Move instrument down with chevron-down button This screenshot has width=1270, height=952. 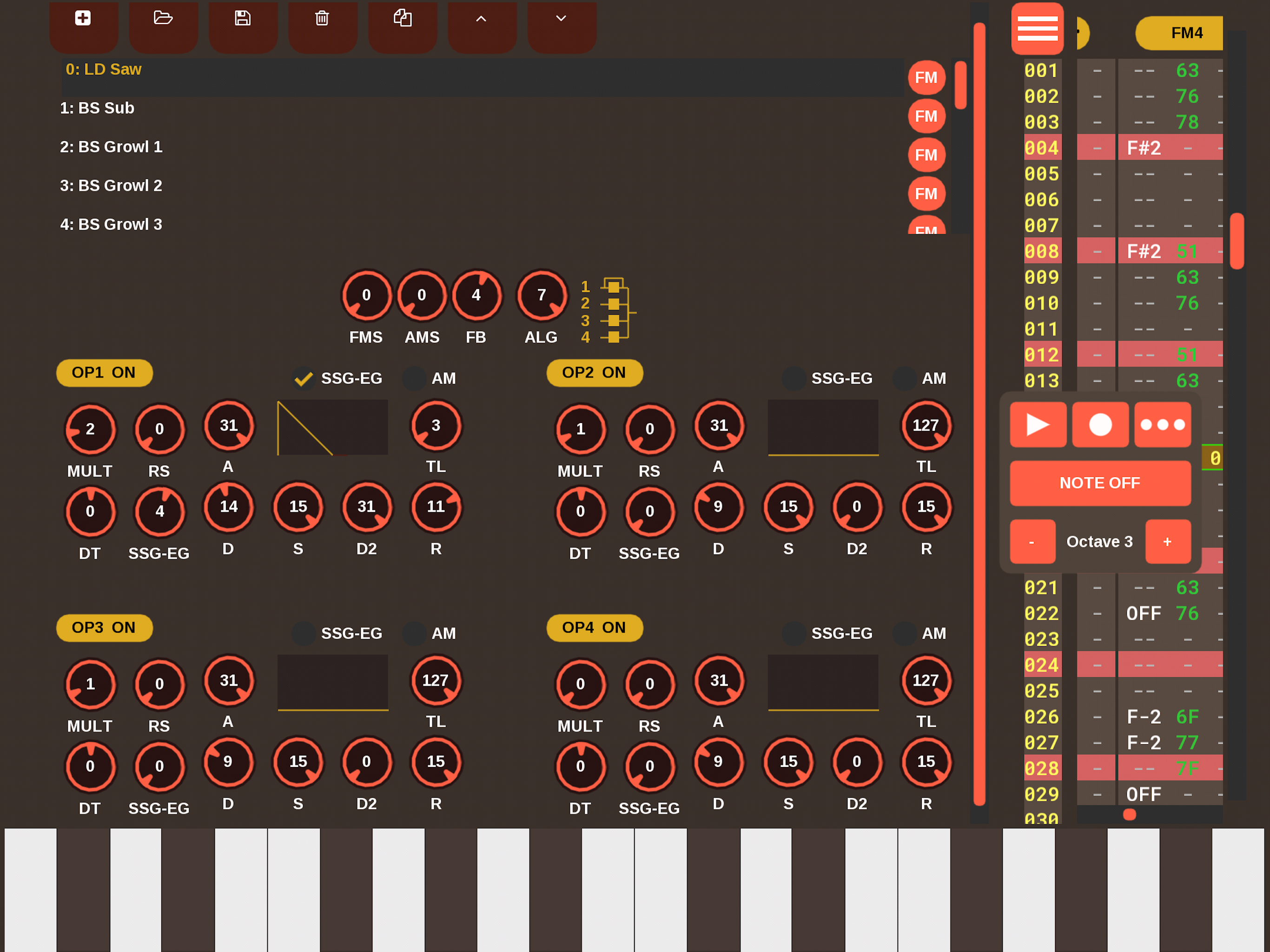561,19
